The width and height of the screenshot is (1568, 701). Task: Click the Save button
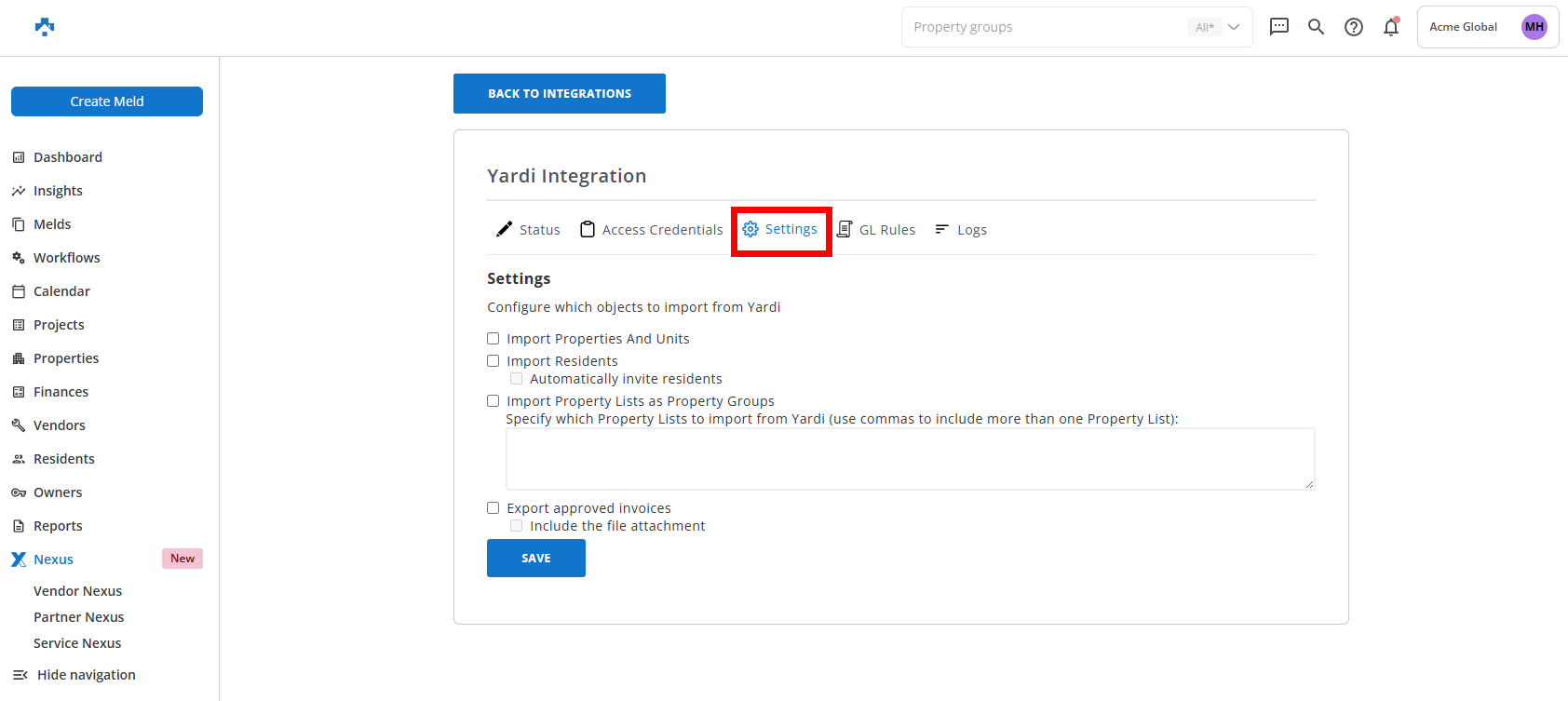coord(535,559)
